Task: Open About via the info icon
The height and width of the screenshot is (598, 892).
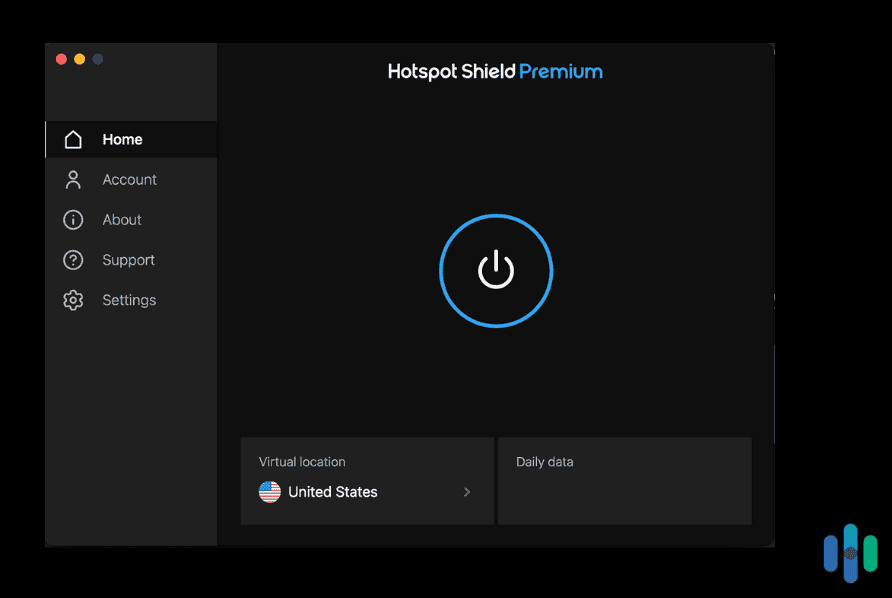Action: (72, 219)
